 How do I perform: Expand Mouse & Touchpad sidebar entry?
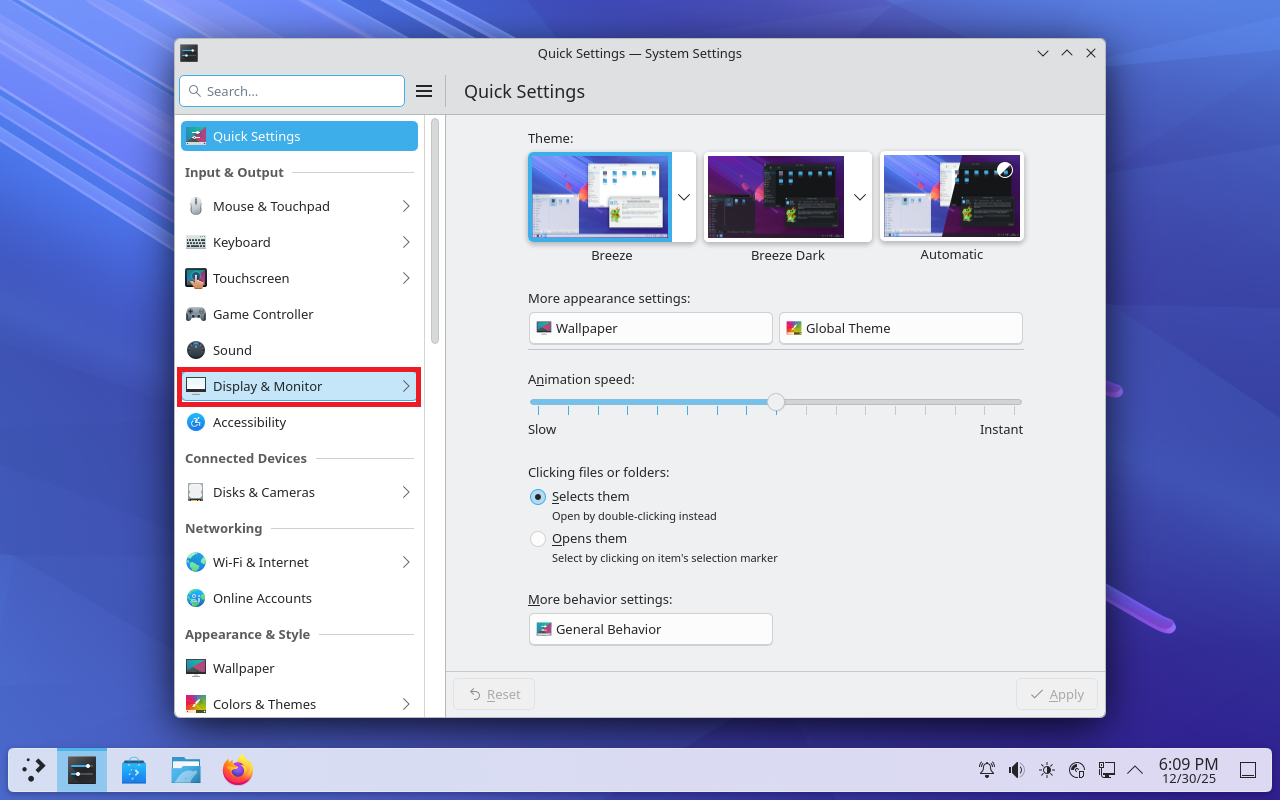click(x=406, y=206)
